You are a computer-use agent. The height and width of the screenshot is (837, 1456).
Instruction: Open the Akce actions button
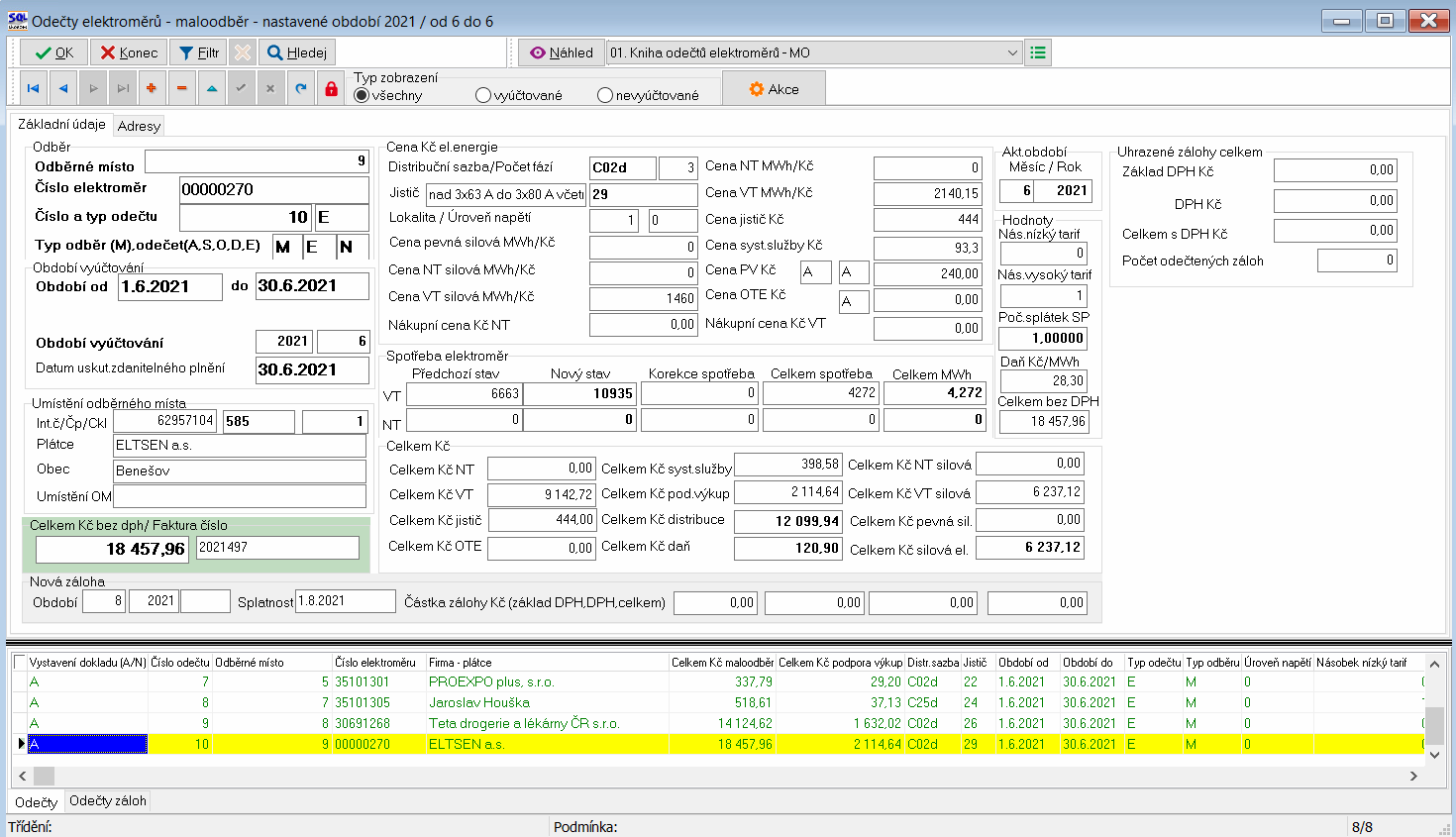[x=774, y=89]
